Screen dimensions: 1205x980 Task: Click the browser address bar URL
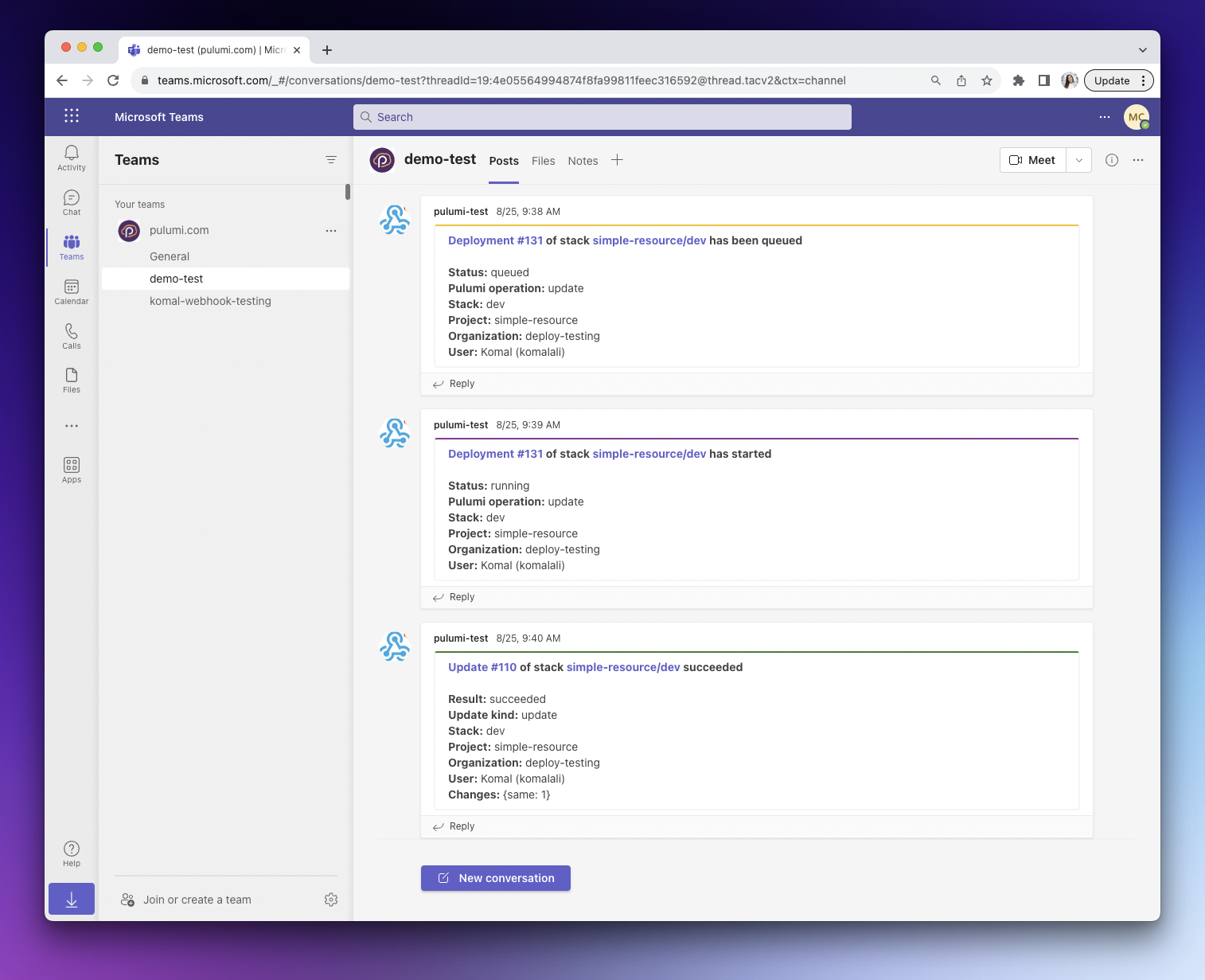[501, 80]
